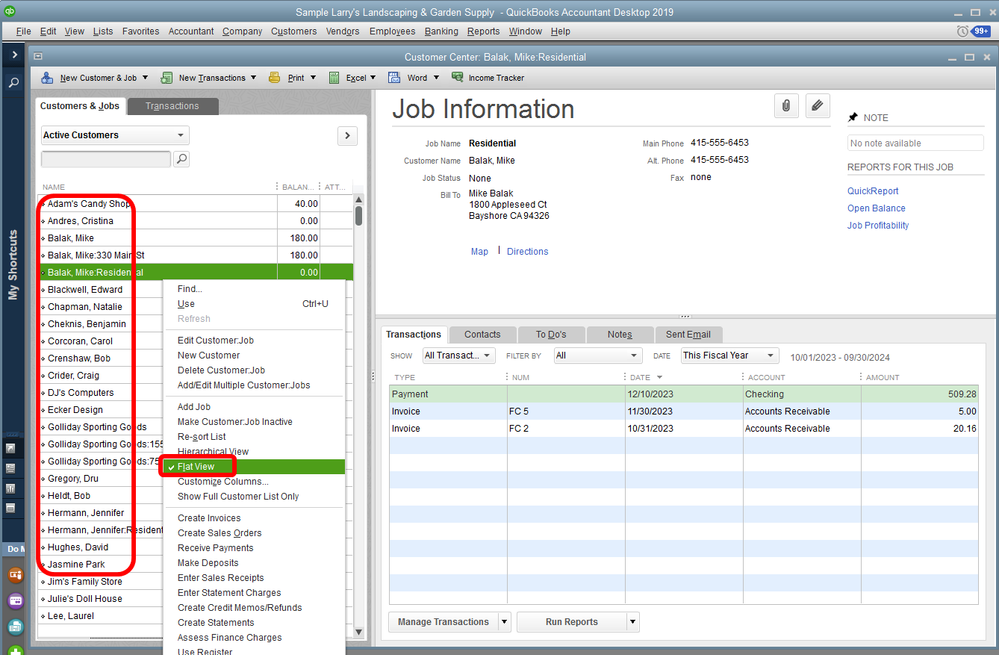999x655 pixels.
Task: Expand the This Fiscal Year date dropdown
Action: click(x=728, y=356)
